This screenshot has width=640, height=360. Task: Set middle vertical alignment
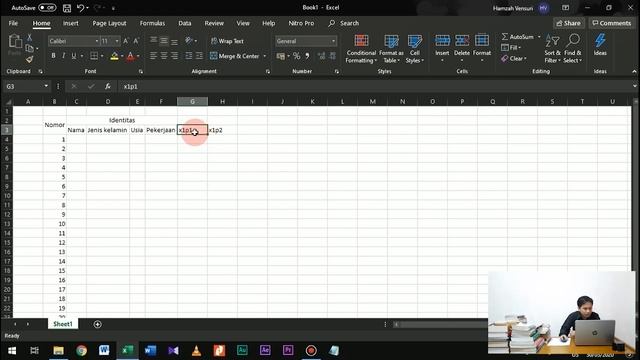coord(164,41)
